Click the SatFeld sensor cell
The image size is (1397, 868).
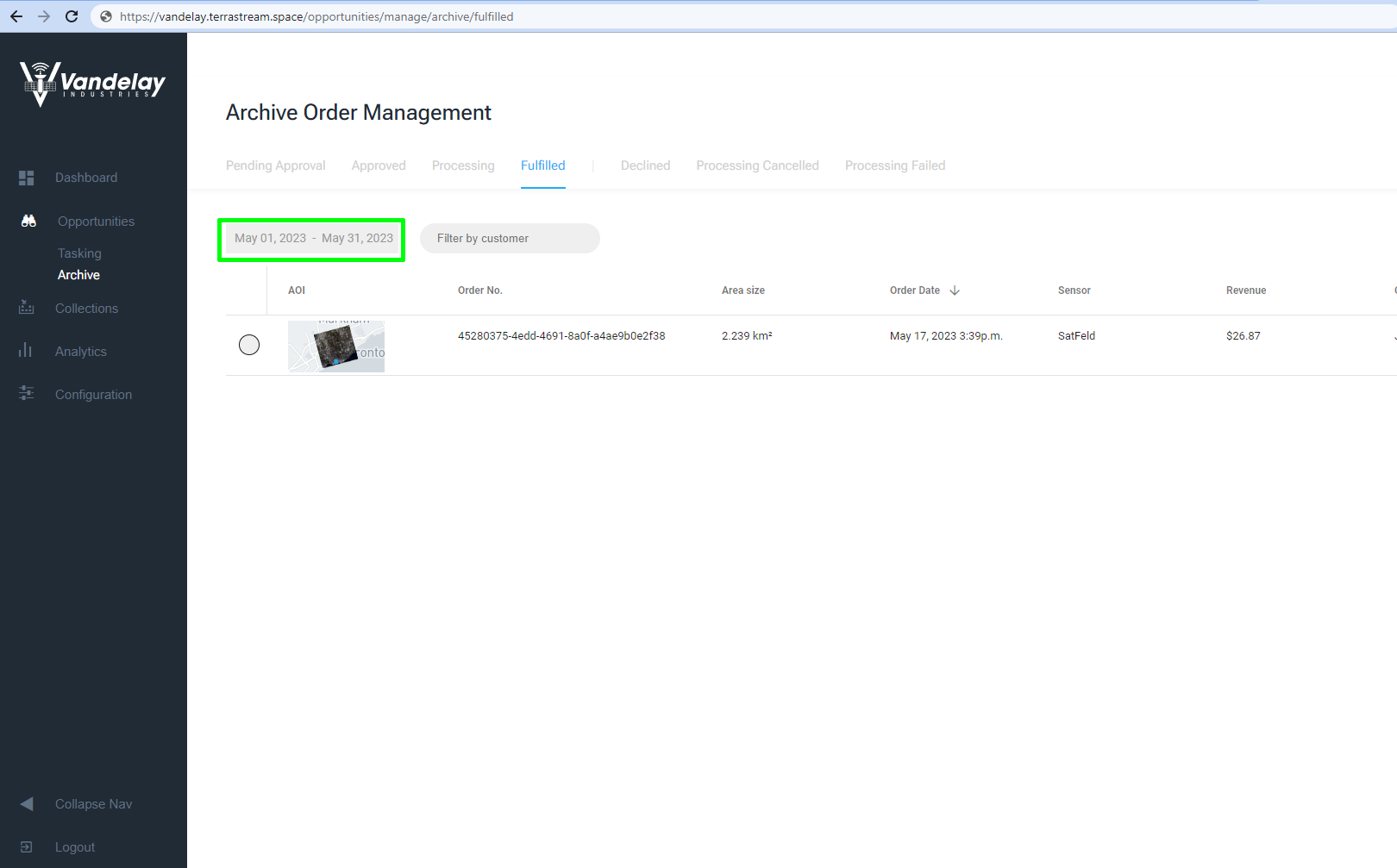tap(1076, 336)
